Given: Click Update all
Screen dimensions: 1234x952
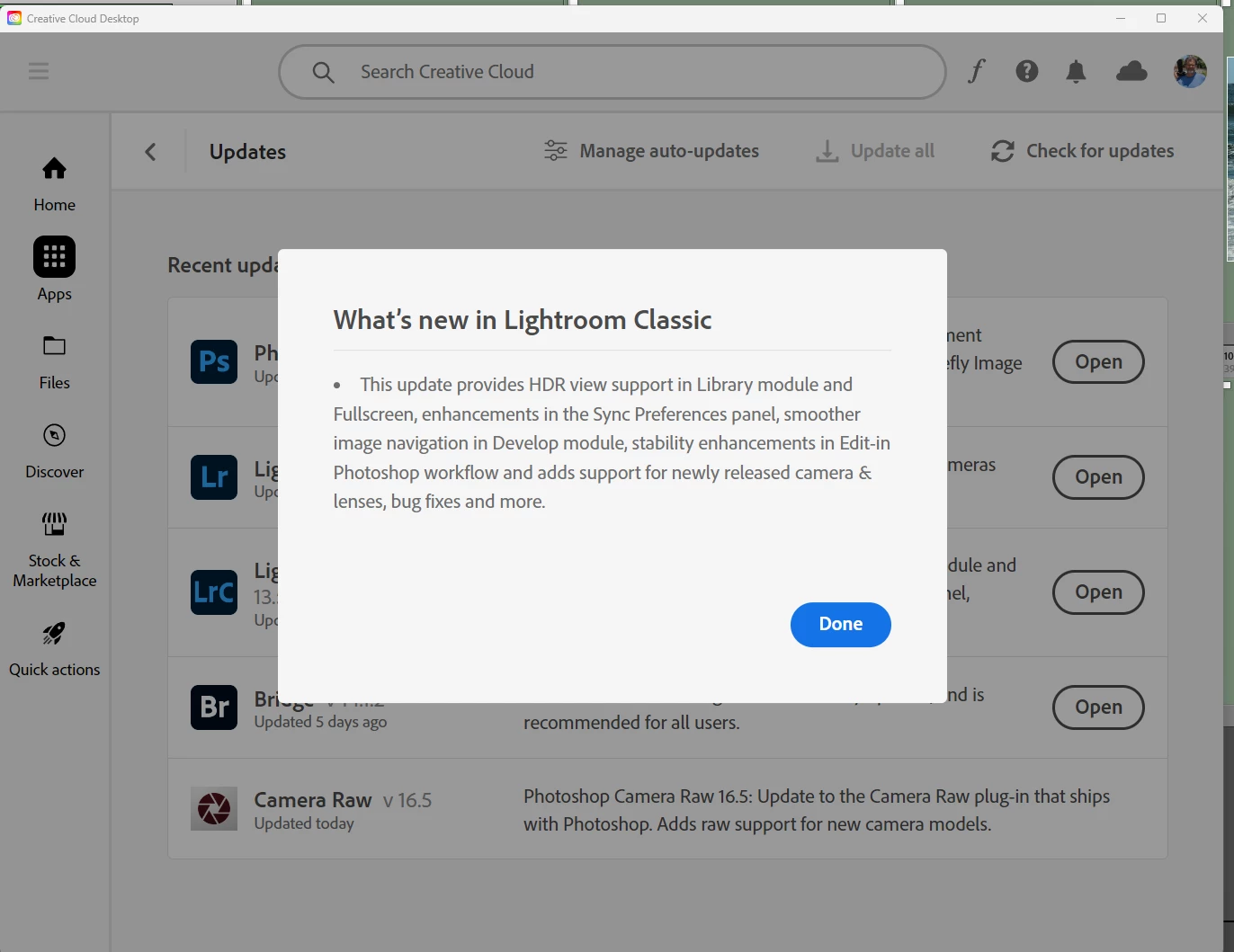Looking at the screenshot, I should pos(875,151).
